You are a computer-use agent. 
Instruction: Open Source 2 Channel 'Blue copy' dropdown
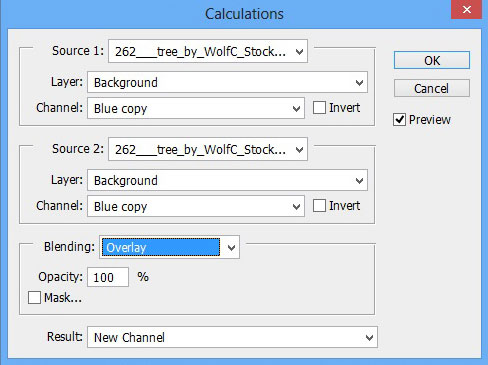(x=196, y=206)
